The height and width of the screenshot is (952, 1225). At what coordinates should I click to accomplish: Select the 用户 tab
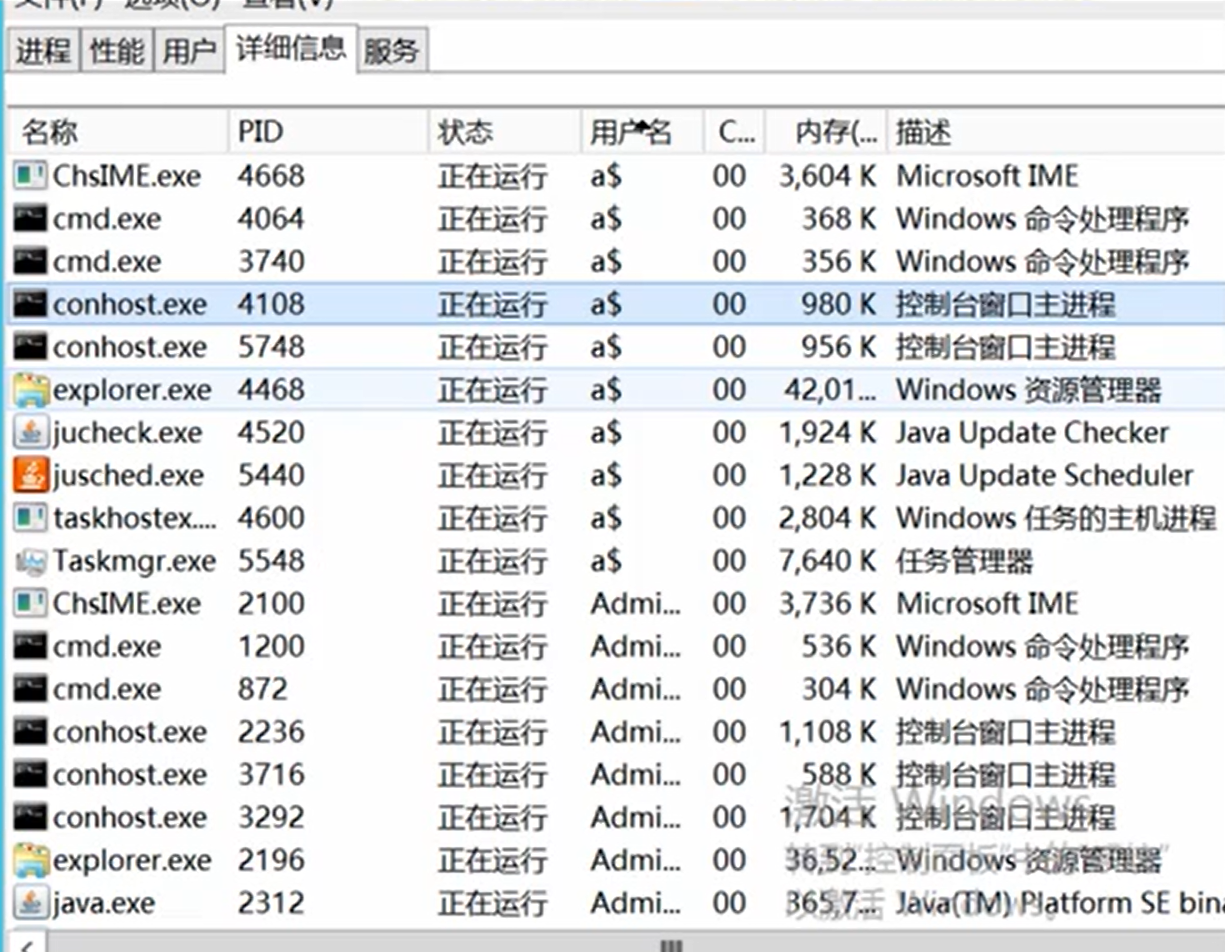pyautogui.click(x=190, y=50)
